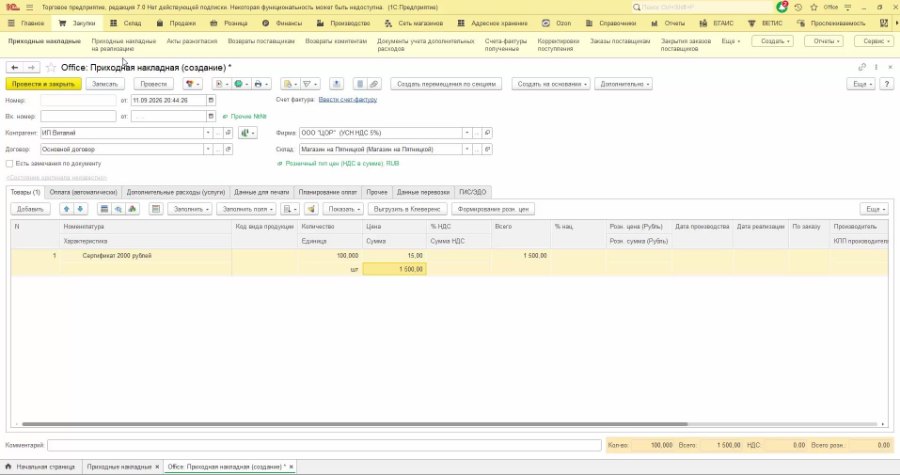
Task: Click the calculator form icon in table toolbar
Action: pos(156,209)
